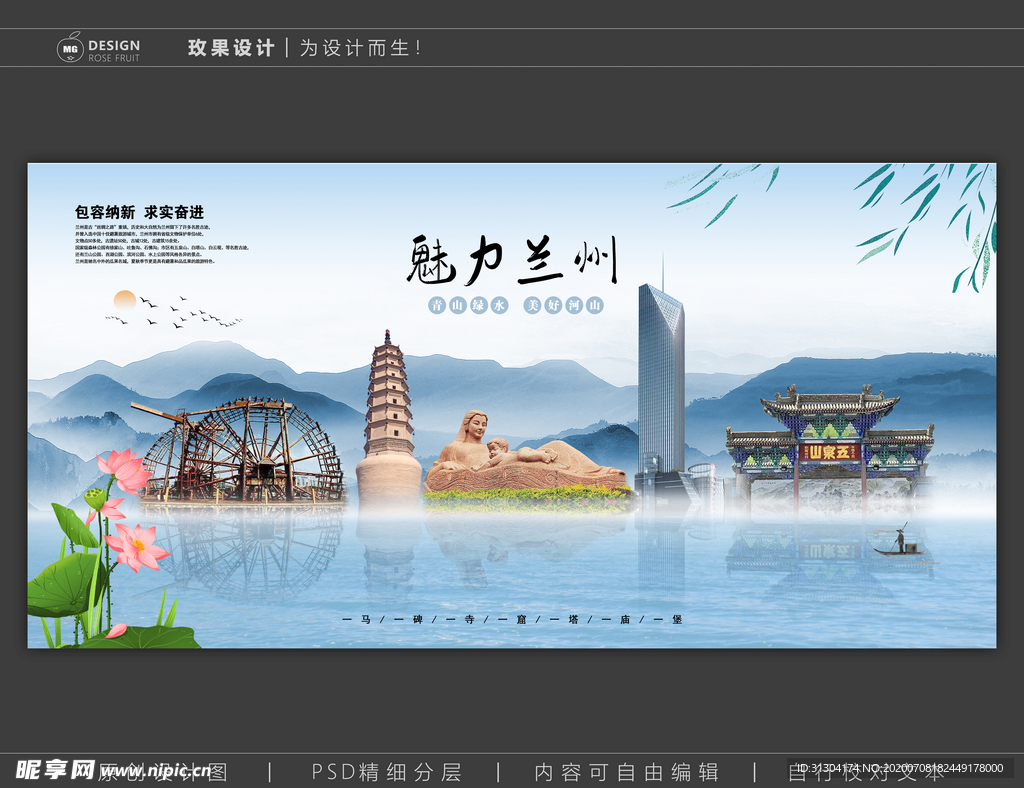Screen dimensions: 1024x788
Task: Click the fisherman on the boat
Action: point(898,542)
